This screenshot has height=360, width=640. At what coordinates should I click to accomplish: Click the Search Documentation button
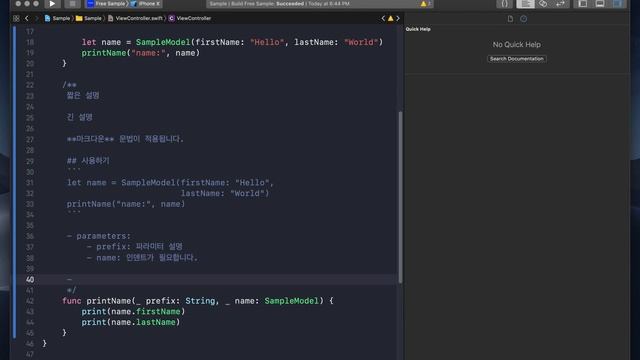(517, 59)
